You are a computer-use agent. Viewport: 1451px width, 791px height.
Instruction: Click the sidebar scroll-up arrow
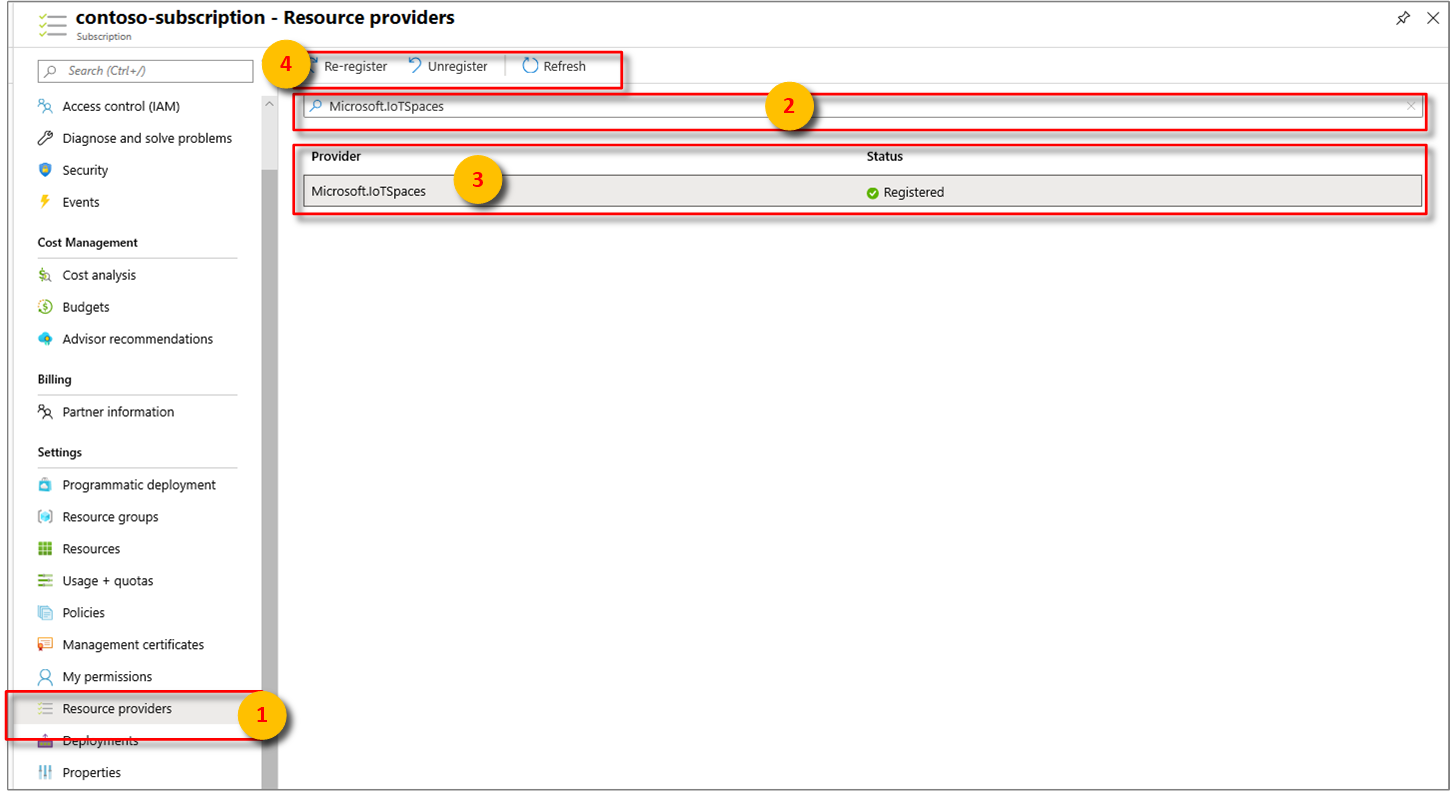coord(270,103)
